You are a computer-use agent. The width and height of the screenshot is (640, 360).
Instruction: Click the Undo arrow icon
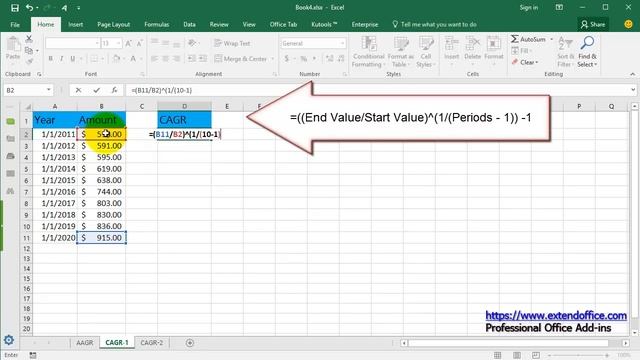(29, 8)
